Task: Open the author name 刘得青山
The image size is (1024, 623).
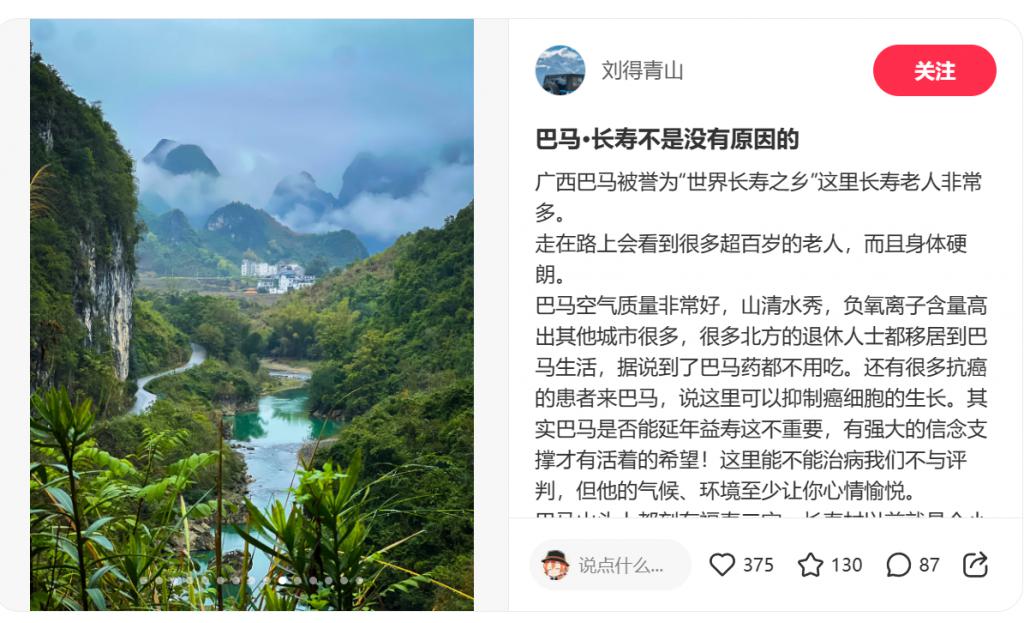Action: (x=642, y=71)
